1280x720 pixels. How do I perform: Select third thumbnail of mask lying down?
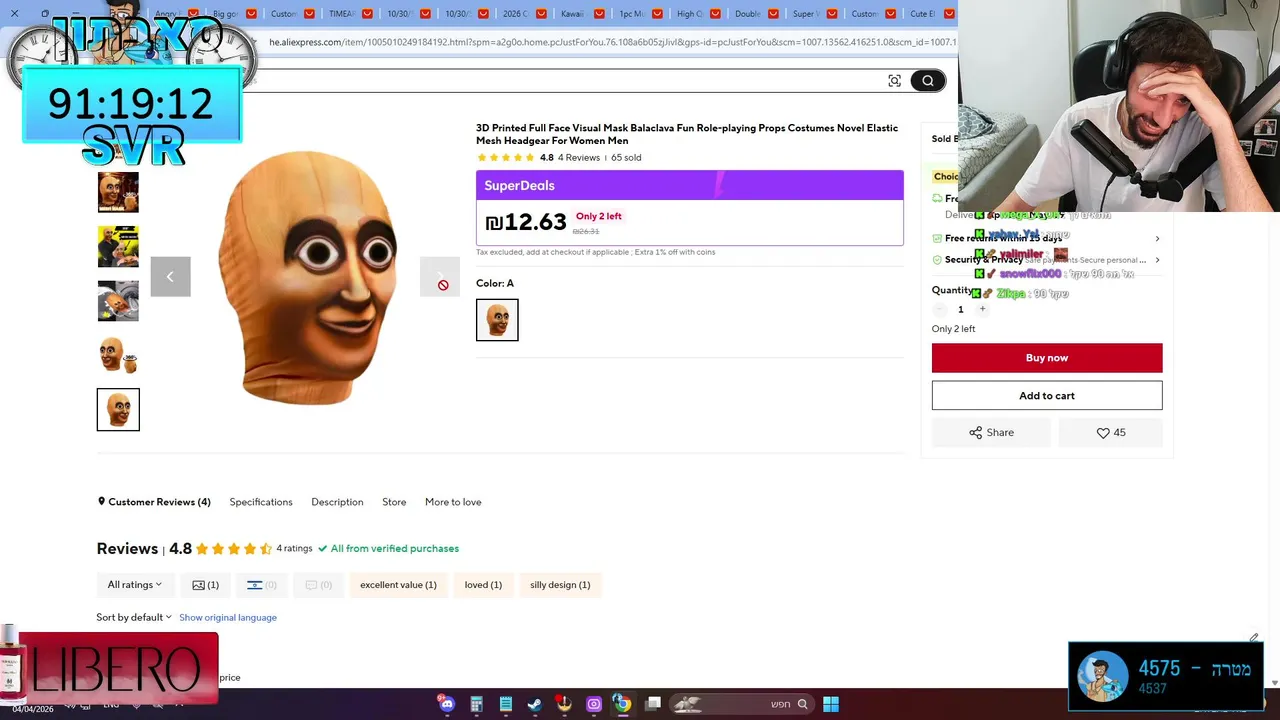click(x=118, y=301)
